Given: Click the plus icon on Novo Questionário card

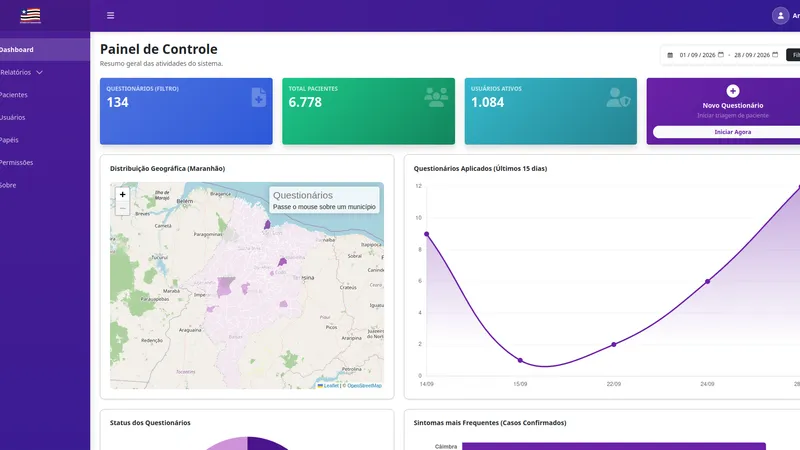Looking at the screenshot, I should (733, 91).
